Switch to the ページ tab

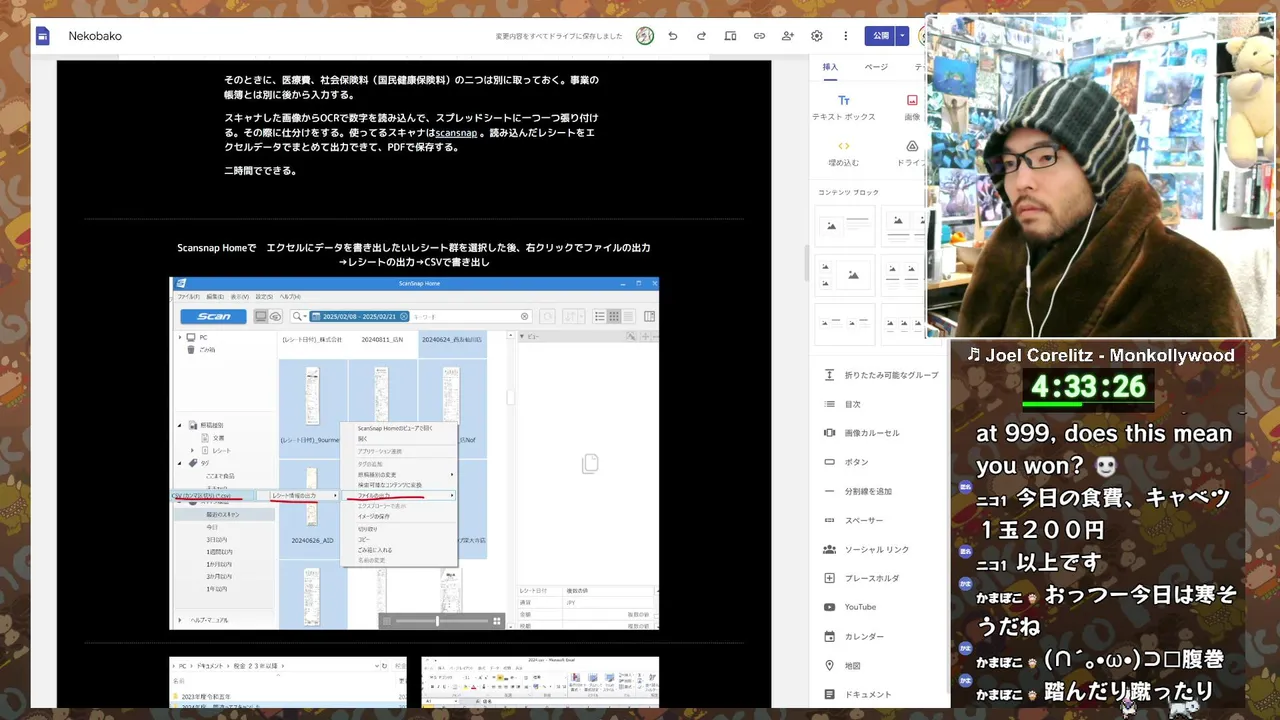click(876, 67)
